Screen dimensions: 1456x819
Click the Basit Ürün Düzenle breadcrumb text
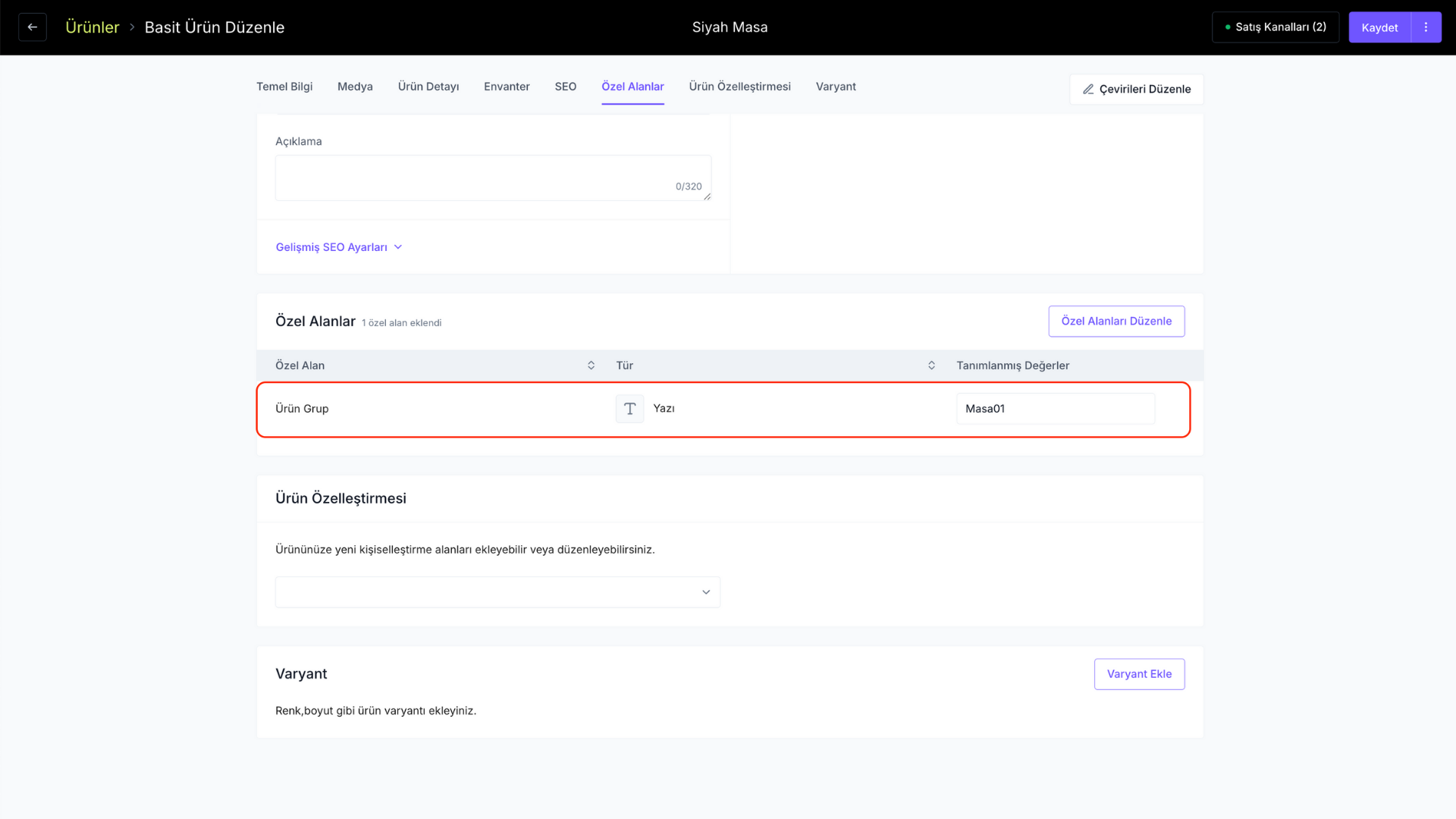pos(215,27)
